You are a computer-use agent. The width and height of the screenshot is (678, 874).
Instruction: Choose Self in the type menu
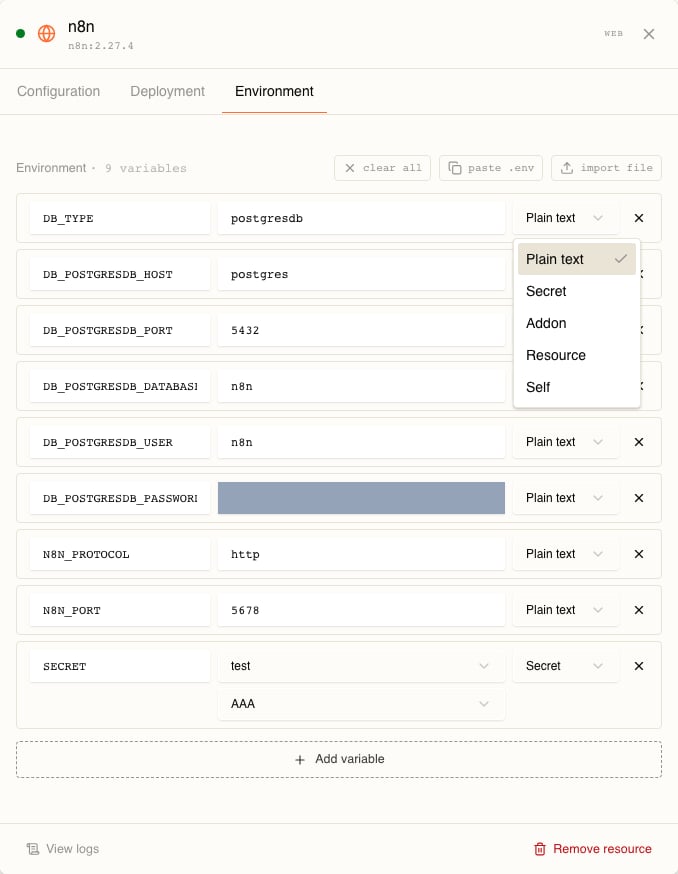coord(577,387)
